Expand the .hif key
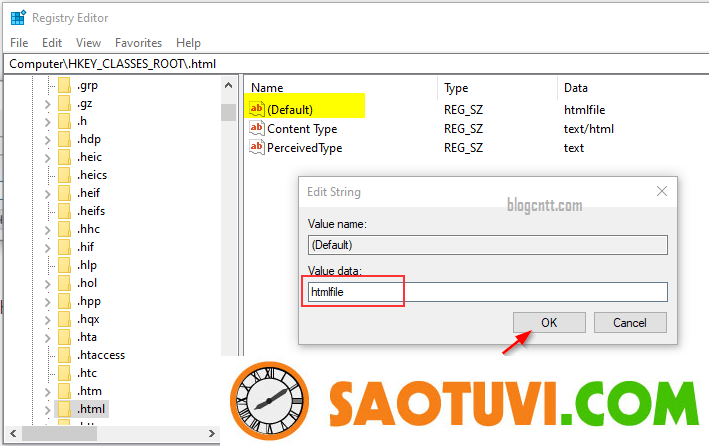 pos(47,248)
